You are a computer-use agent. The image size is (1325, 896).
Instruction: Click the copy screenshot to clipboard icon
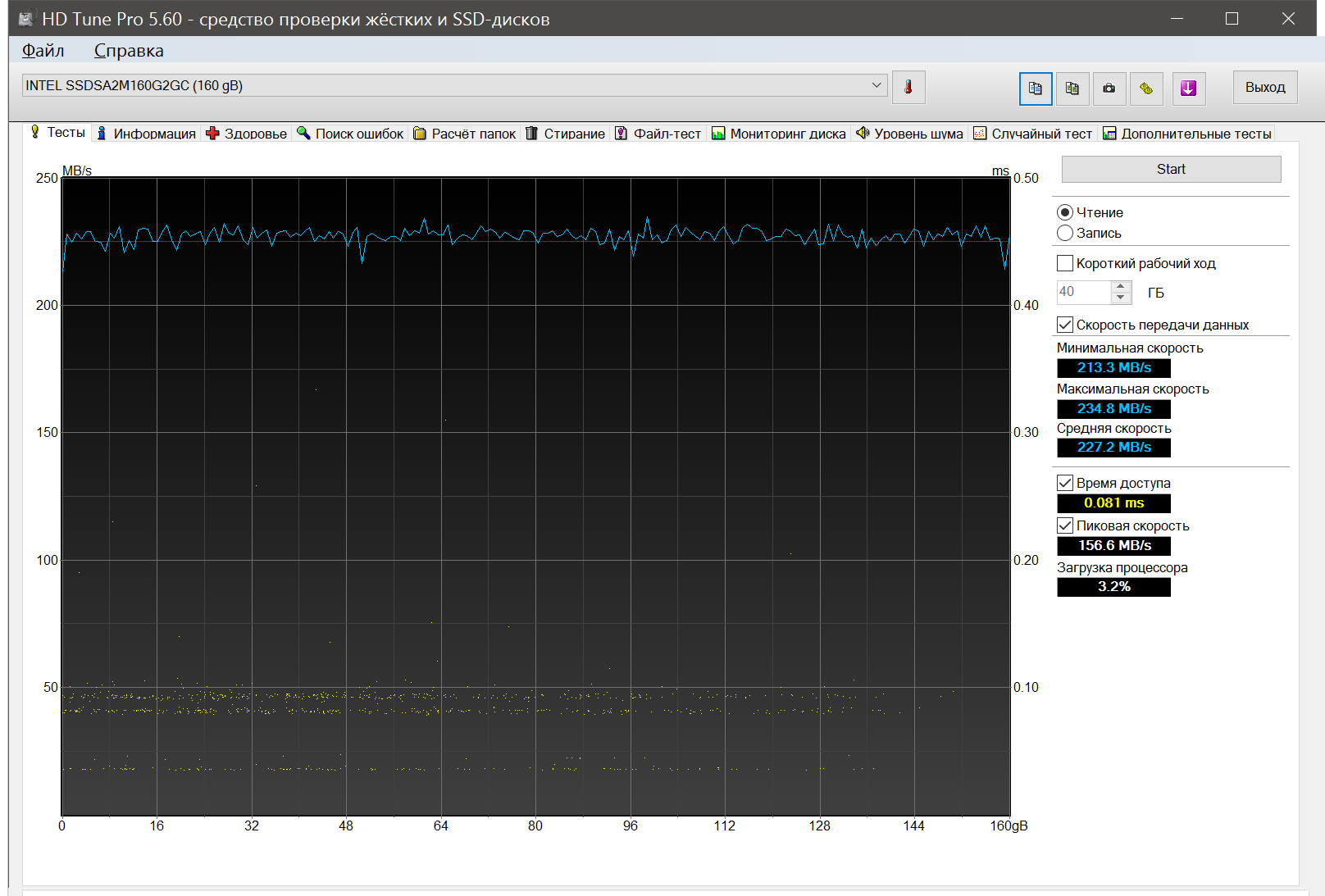click(1072, 89)
